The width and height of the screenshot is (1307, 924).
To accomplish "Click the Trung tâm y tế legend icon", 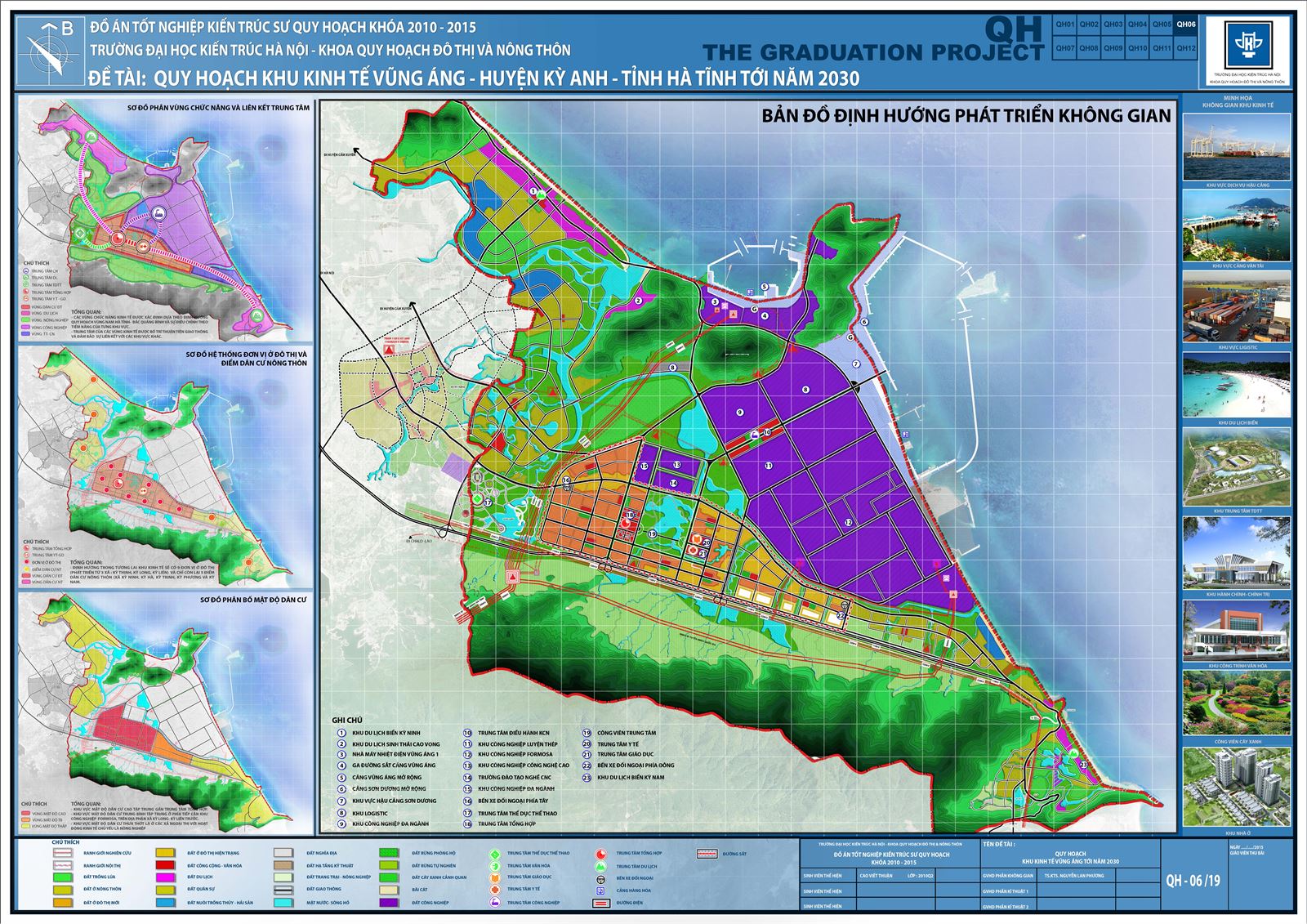I will click(x=494, y=890).
